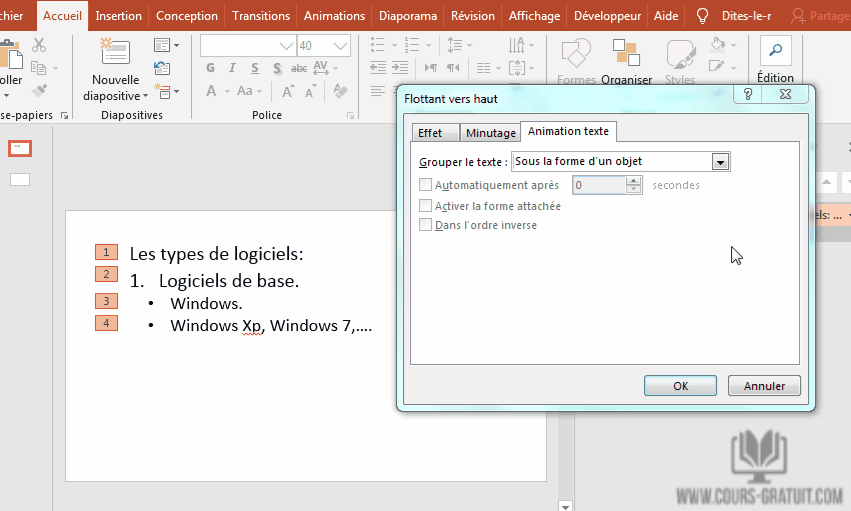Check the Activer la forme attachée checkbox

tap(426, 206)
